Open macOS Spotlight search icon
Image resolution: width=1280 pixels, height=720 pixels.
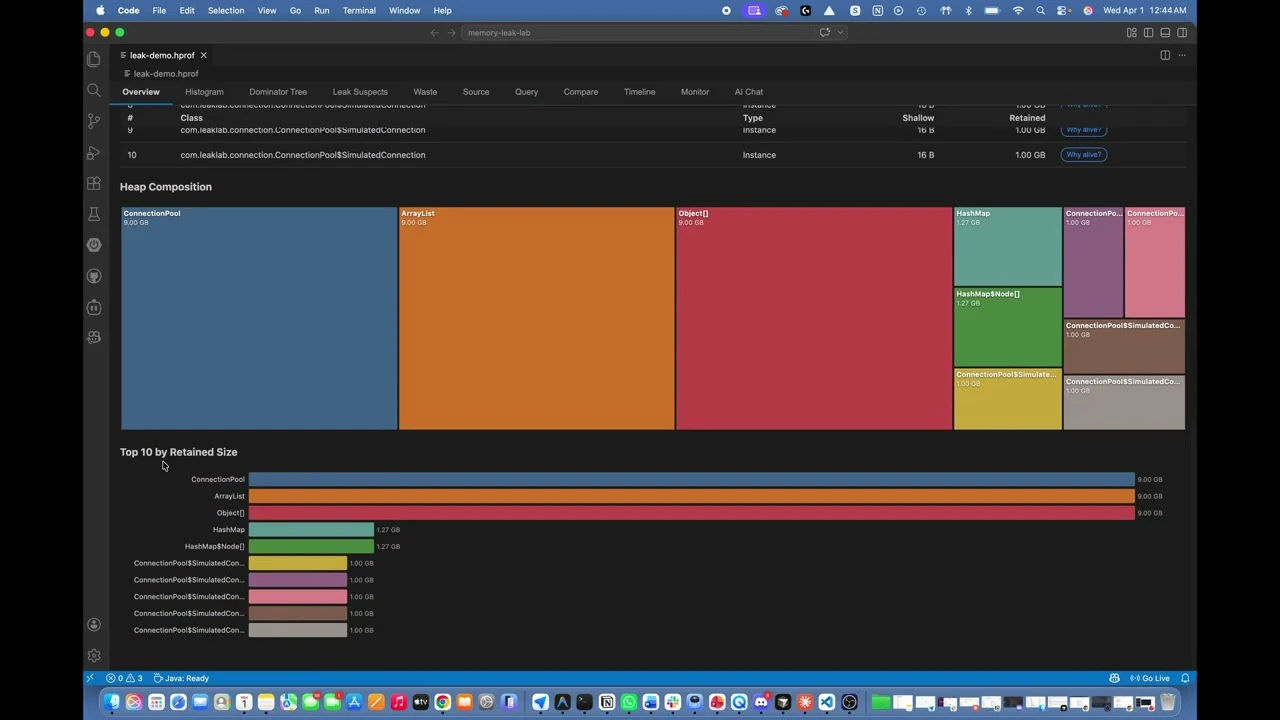[x=1041, y=10]
